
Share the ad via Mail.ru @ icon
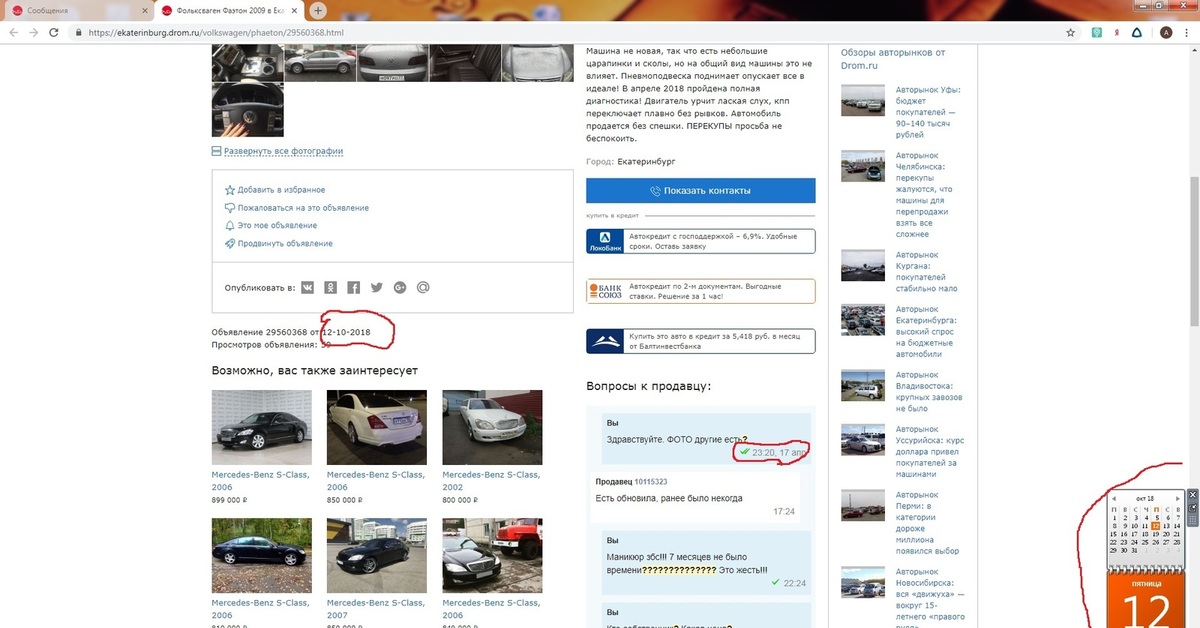(423, 288)
